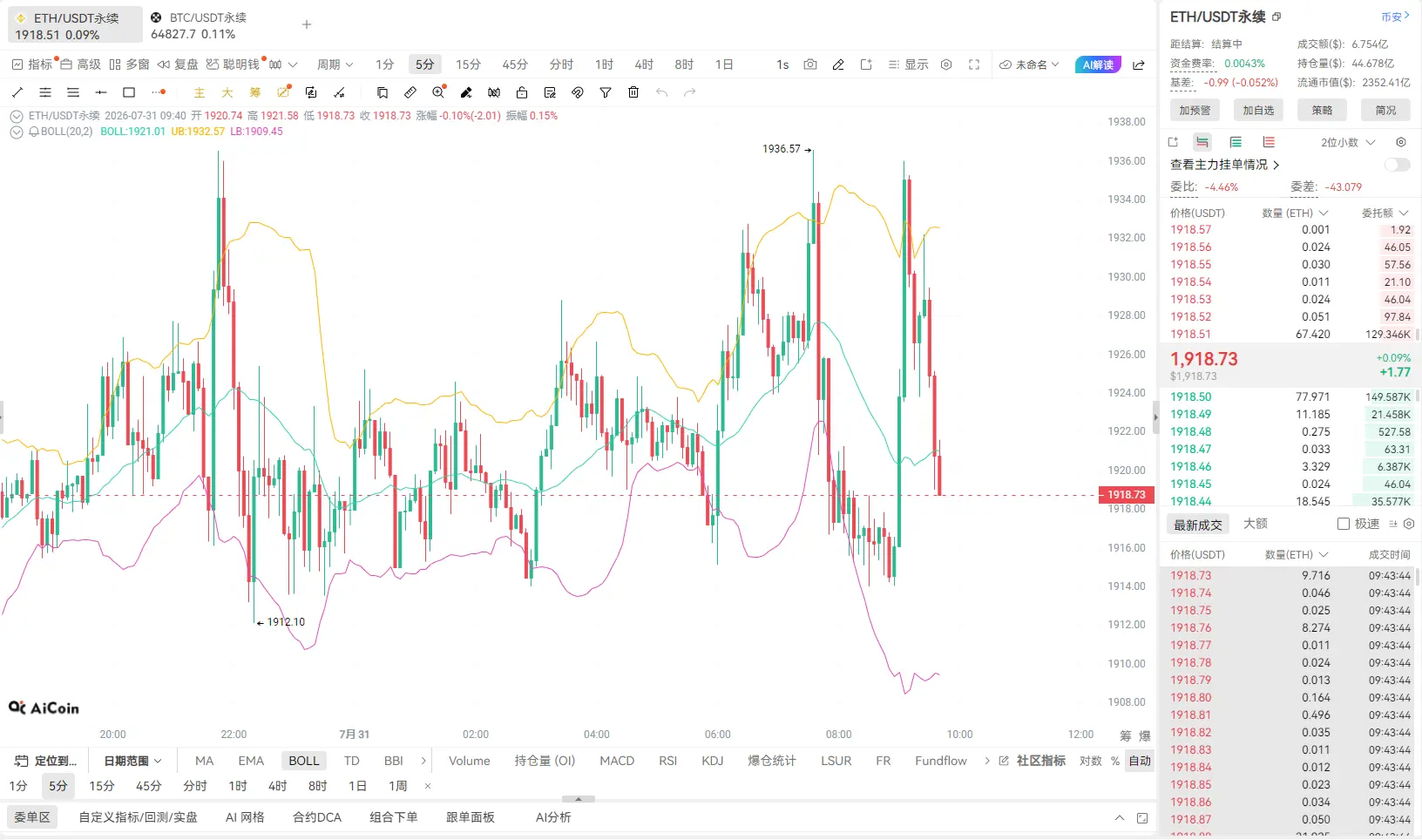
Task: Click the 加自选 button
Action: click(x=1258, y=111)
